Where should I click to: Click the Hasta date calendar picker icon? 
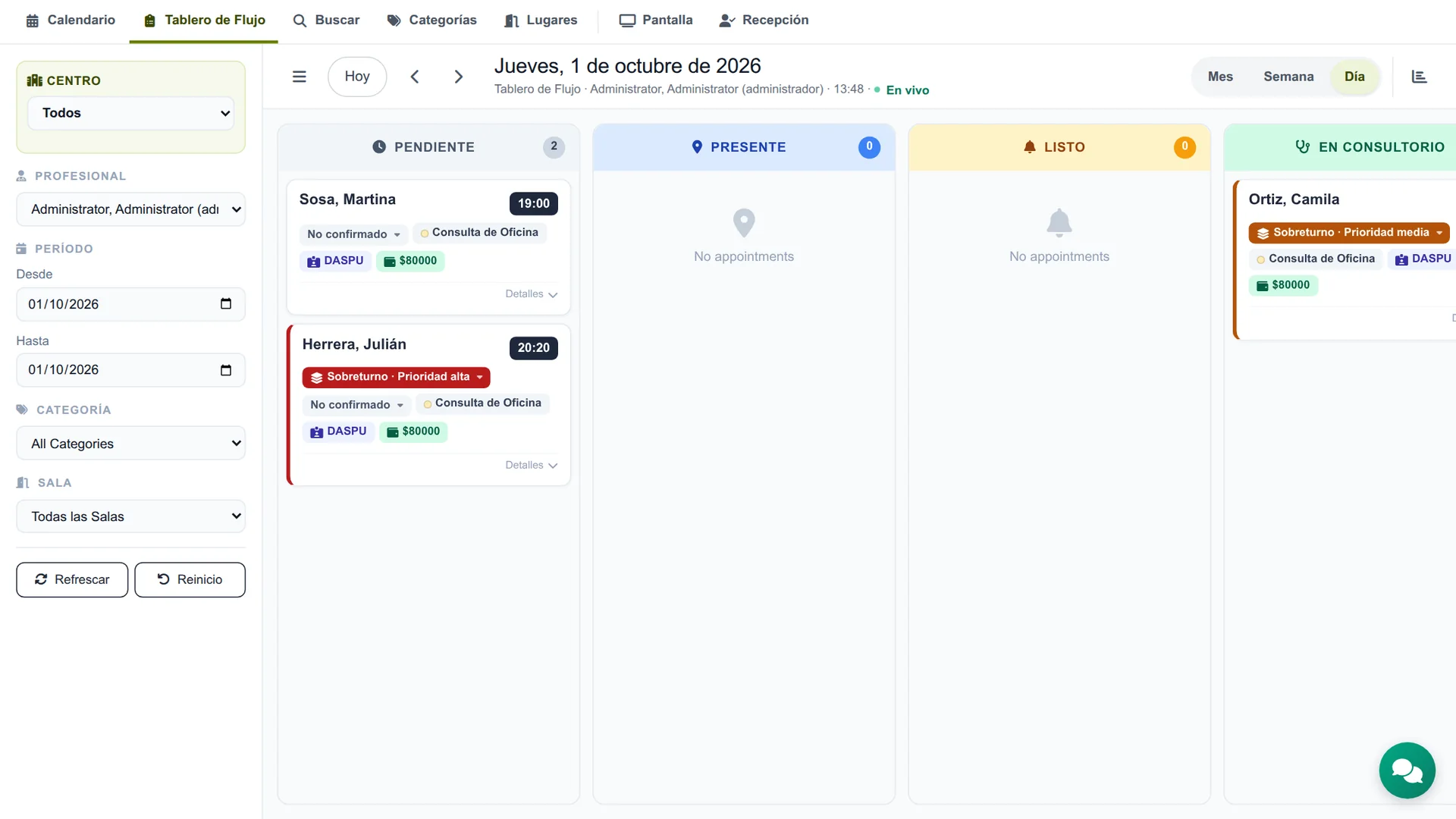click(226, 370)
